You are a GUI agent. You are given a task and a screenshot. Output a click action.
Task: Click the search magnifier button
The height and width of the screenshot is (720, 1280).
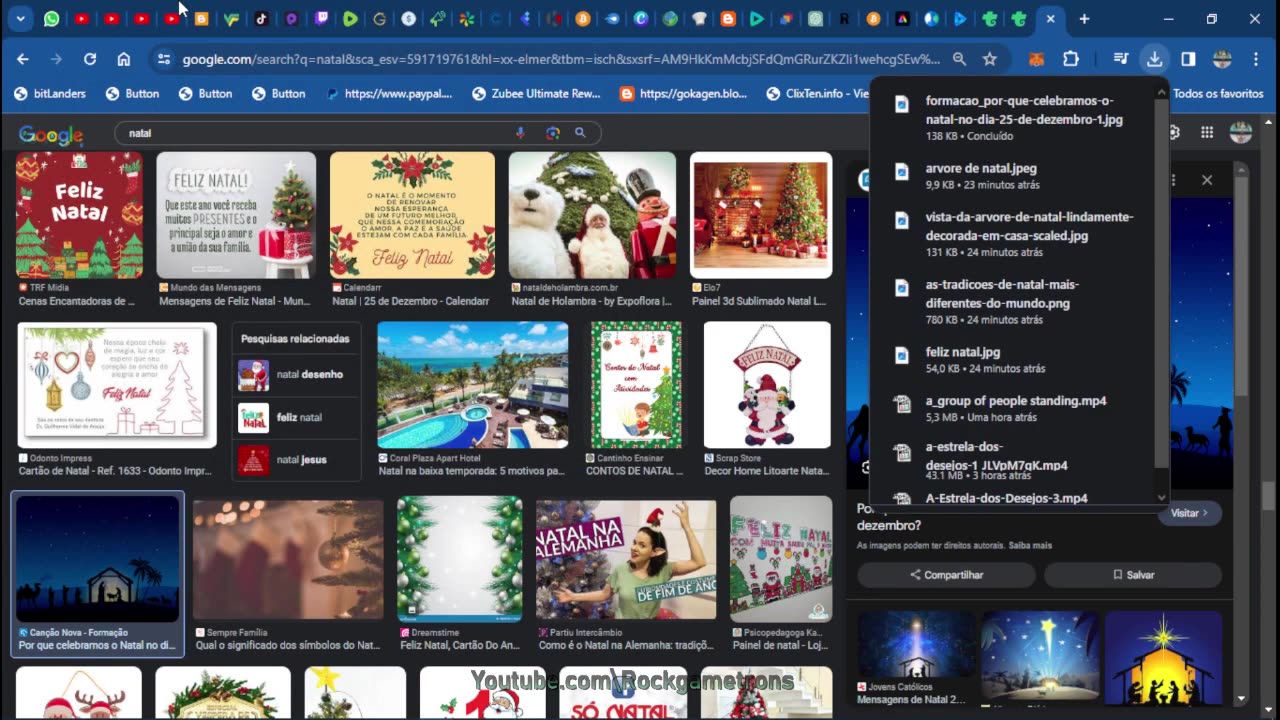[580, 133]
